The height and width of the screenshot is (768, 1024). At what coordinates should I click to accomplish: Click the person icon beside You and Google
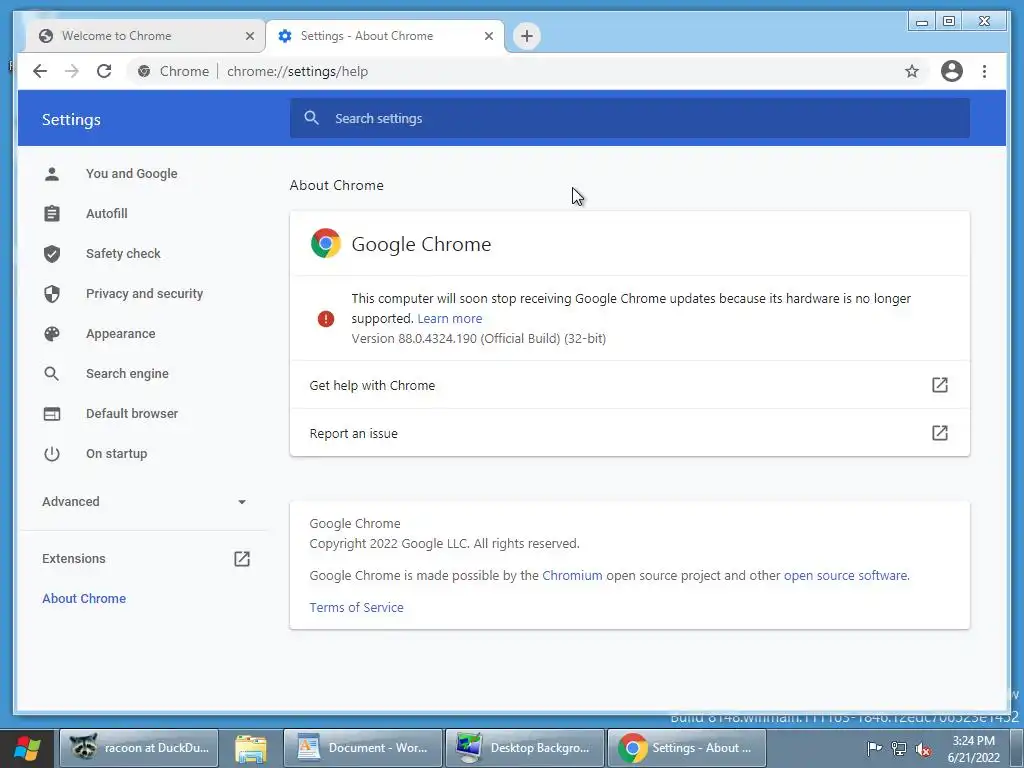click(52, 174)
